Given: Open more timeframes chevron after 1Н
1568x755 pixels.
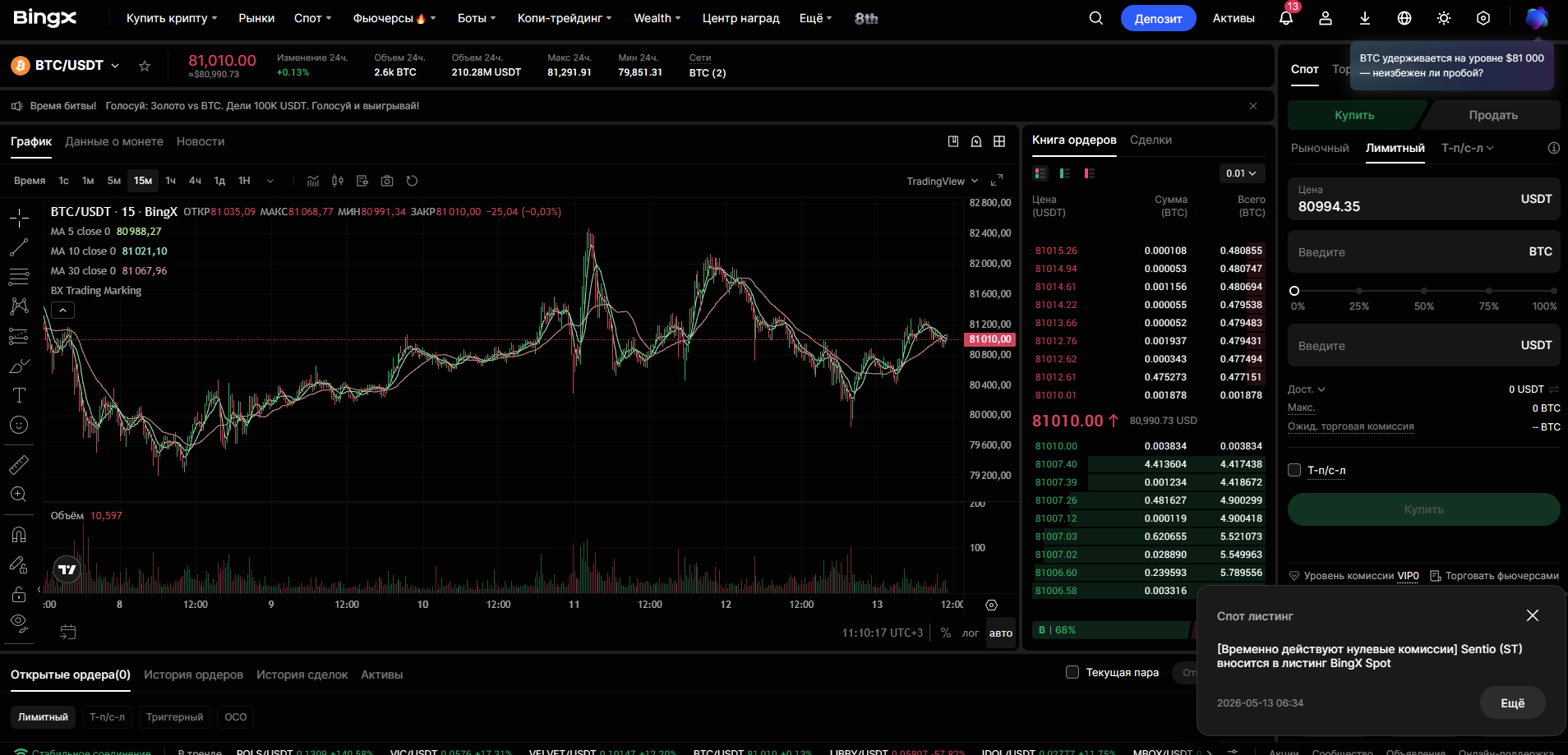Looking at the screenshot, I should pos(270,181).
